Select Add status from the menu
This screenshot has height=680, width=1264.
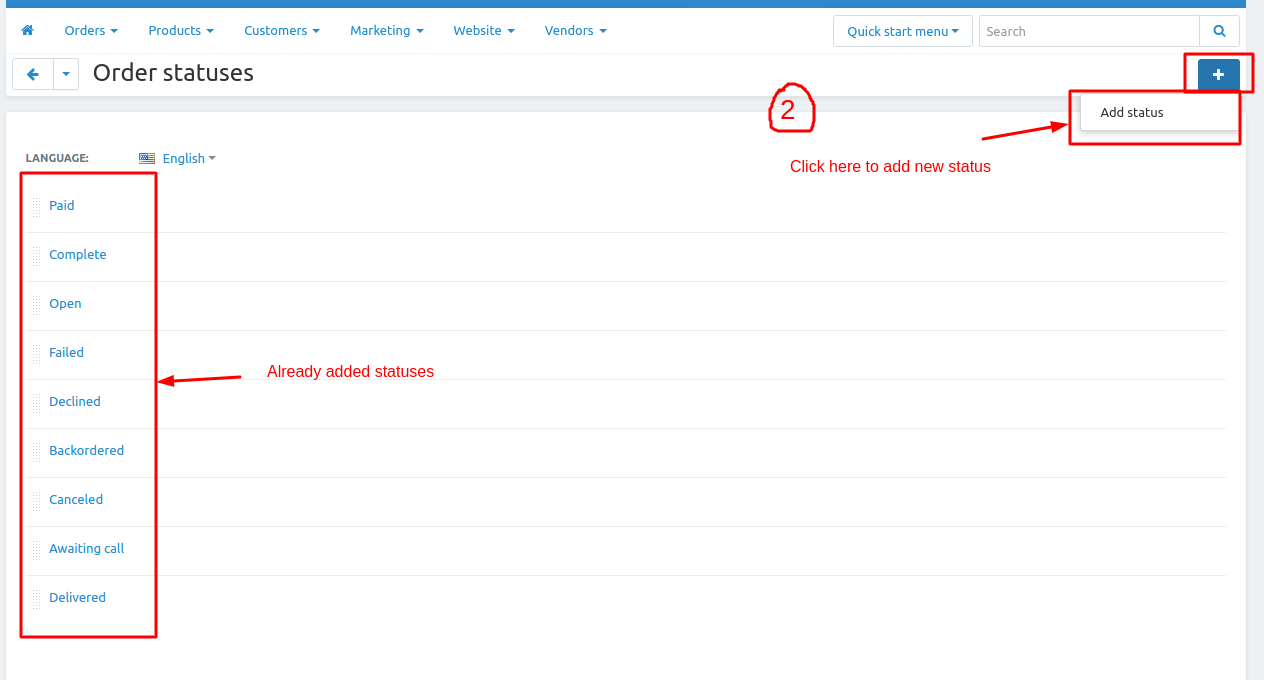click(x=1132, y=113)
